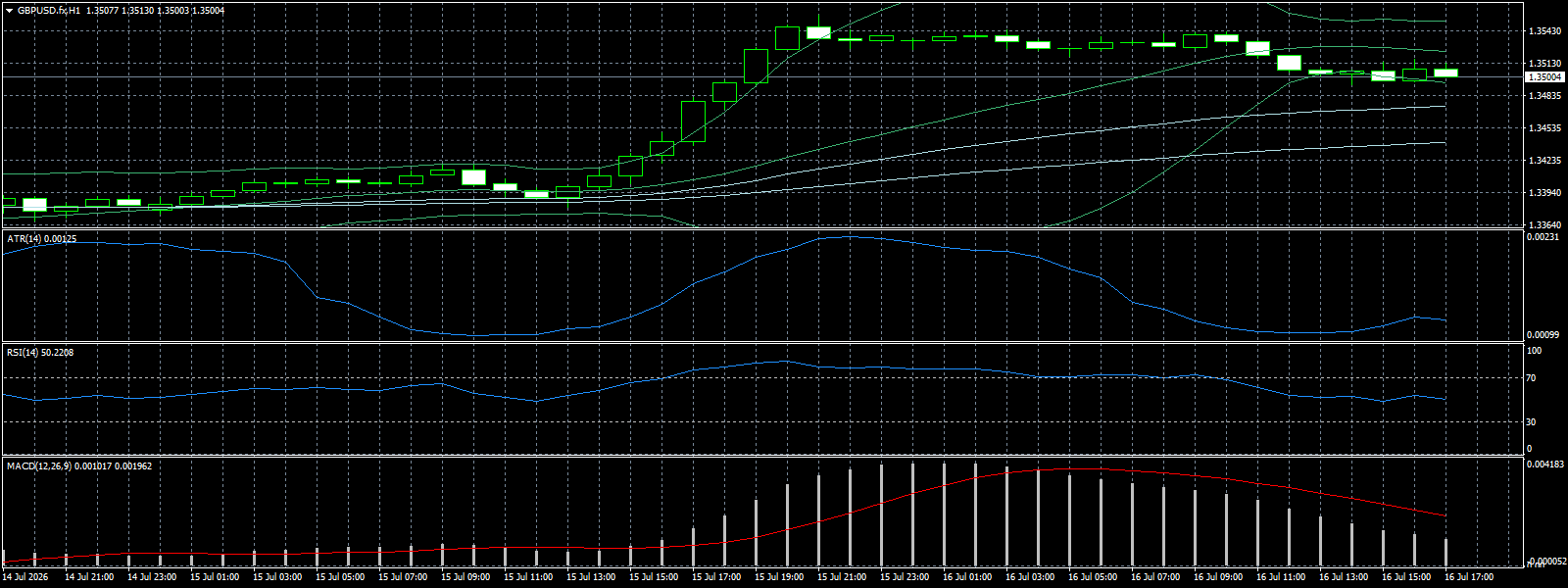Click the RSI(14) 50.2208 indicator label
1568x588 pixels.
40,353
